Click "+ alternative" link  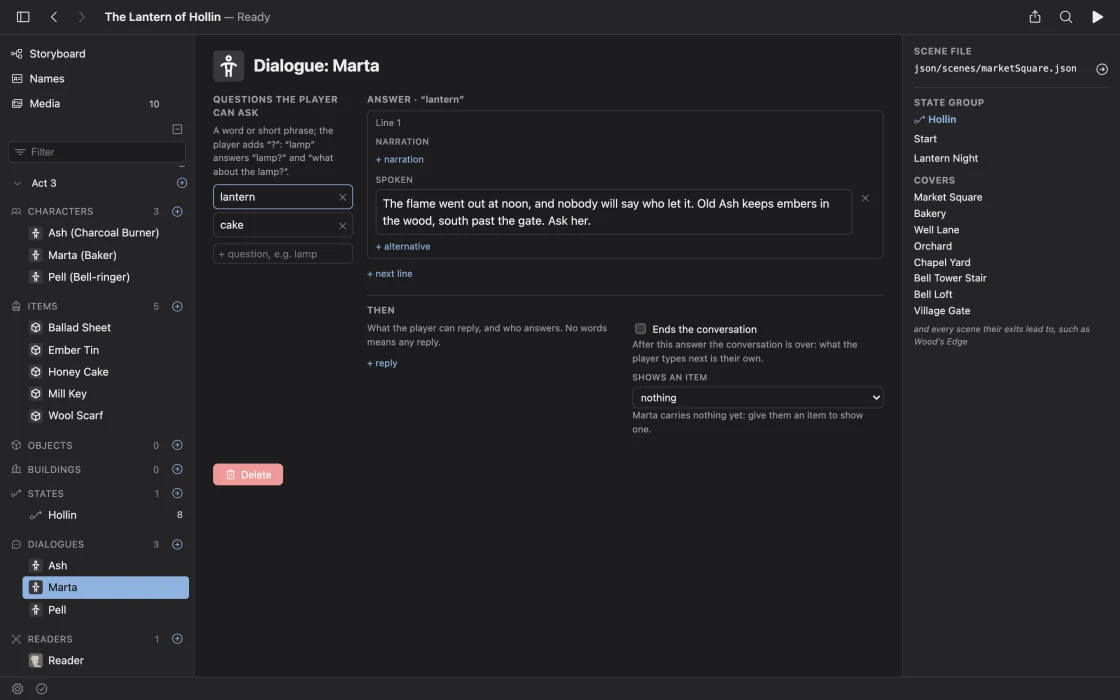tap(403, 246)
